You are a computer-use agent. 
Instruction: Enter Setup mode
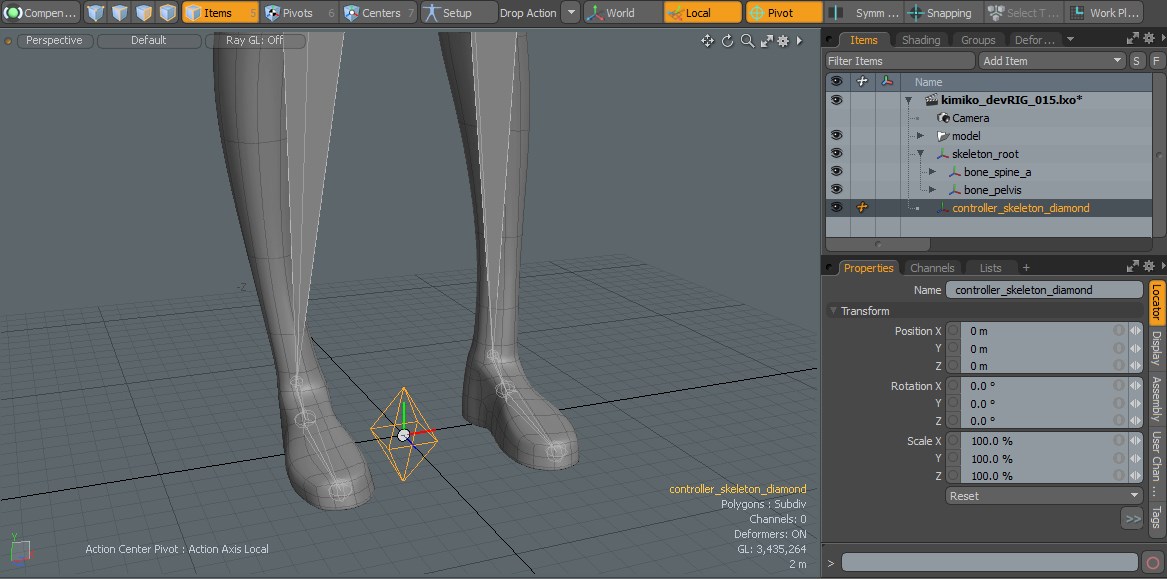pyautogui.click(x=458, y=13)
